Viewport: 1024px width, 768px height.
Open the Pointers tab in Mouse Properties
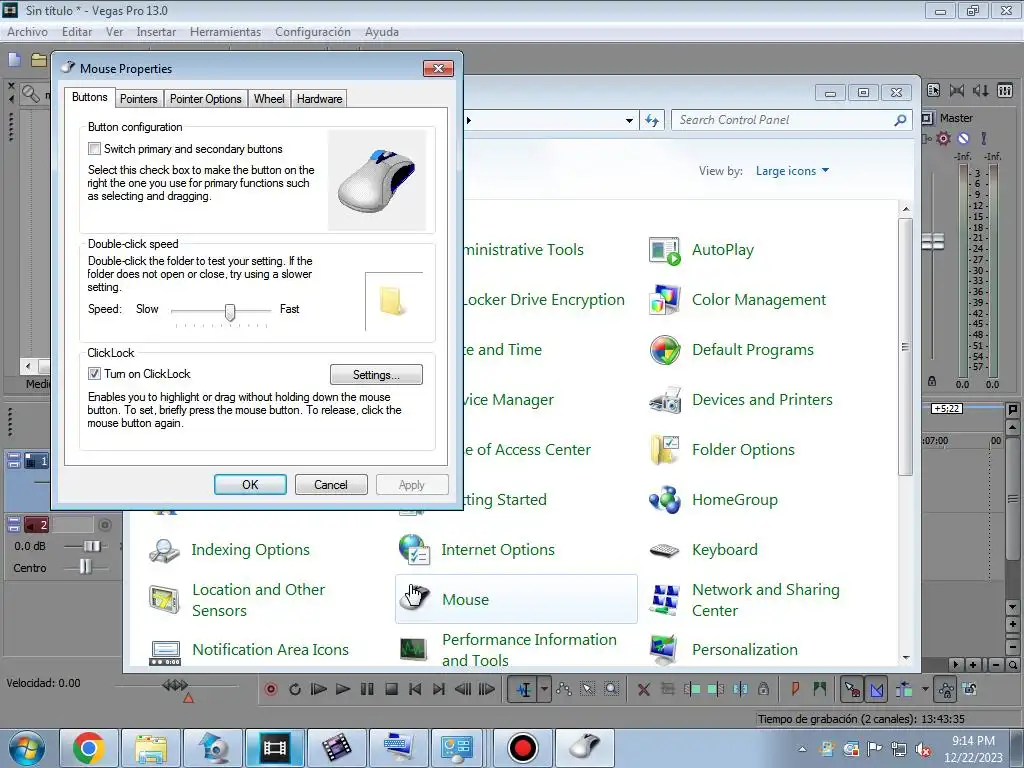point(138,99)
